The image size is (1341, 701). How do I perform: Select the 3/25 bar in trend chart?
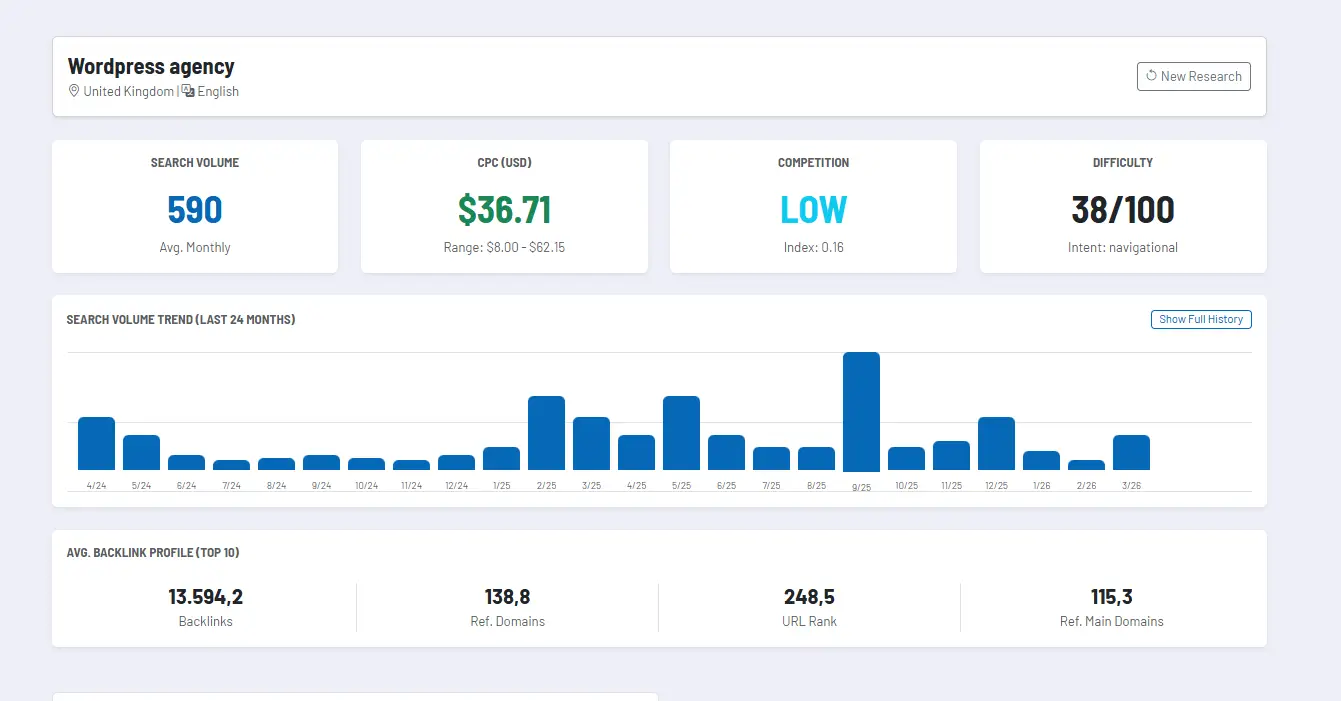(591, 443)
